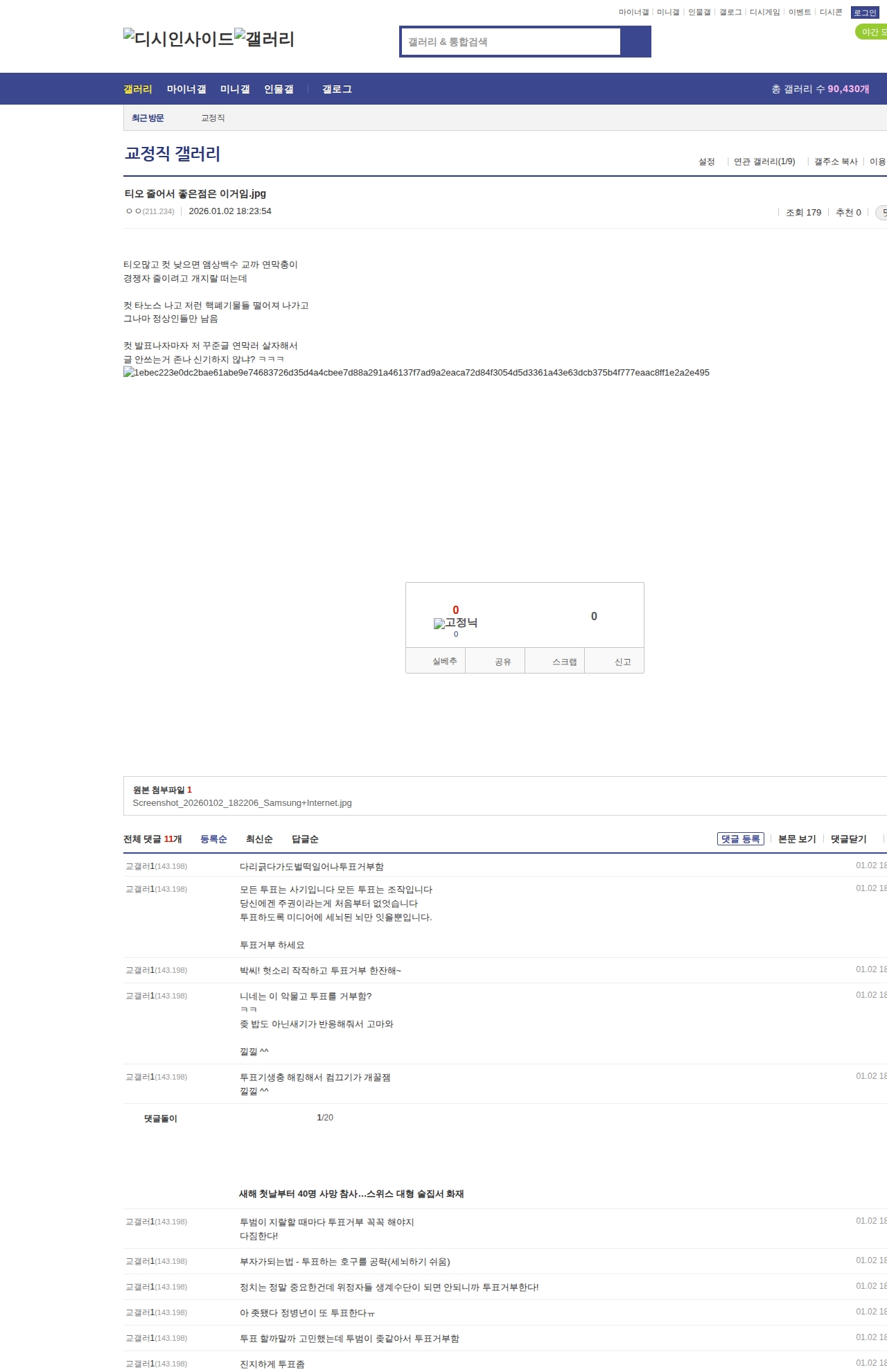Click the 전체 댓글 11개 count
Image resolution: width=887 pixels, height=1372 pixels.
pyautogui.click(x=152, y=839)
